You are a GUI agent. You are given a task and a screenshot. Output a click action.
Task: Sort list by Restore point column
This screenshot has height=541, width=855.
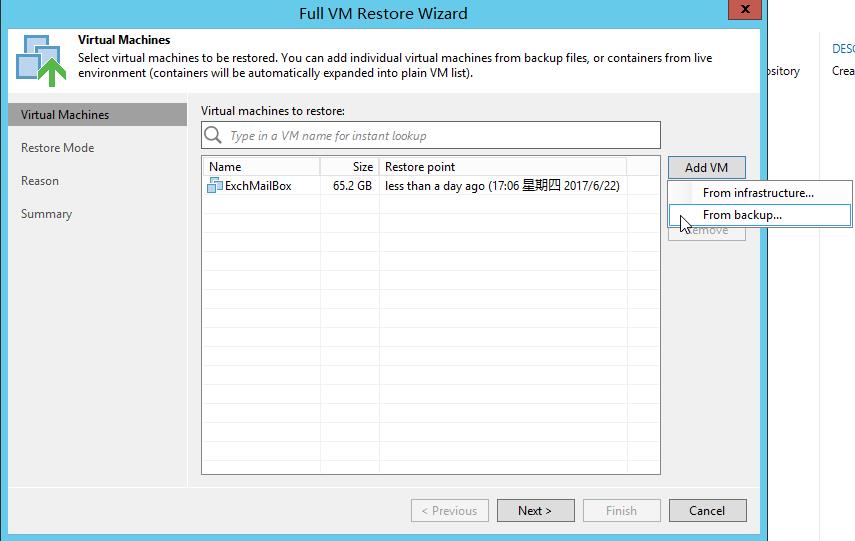click(503, 167)
